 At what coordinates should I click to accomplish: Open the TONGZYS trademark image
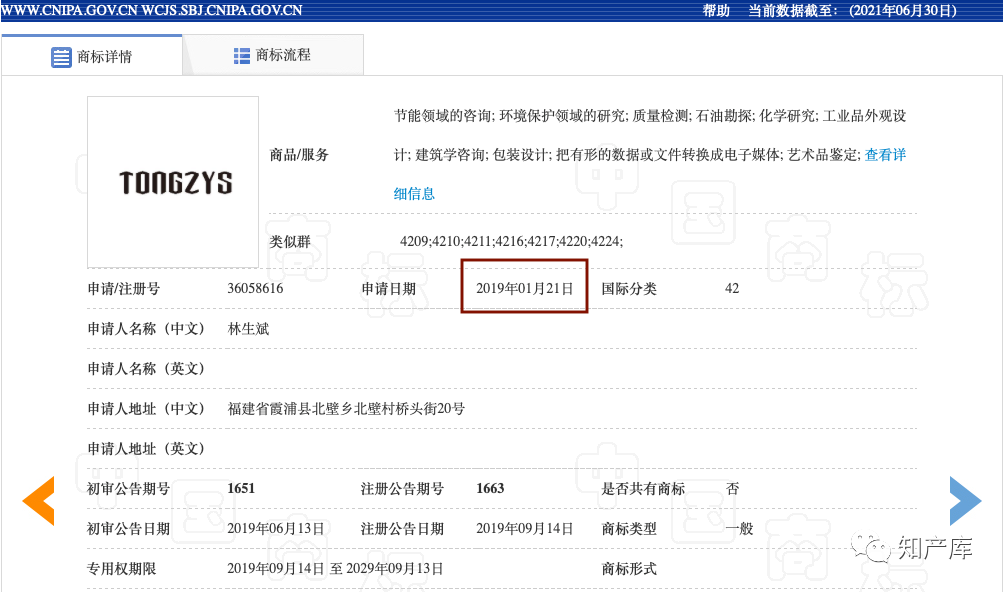(173, 182)
